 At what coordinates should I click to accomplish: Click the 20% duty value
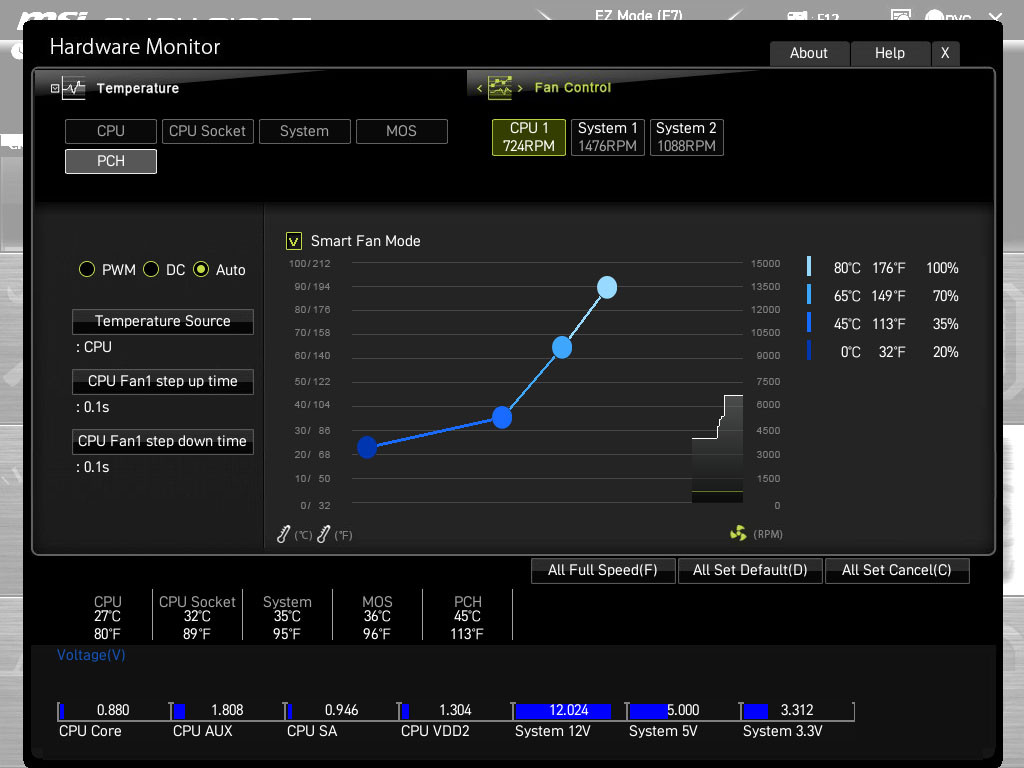click(946, 352)
